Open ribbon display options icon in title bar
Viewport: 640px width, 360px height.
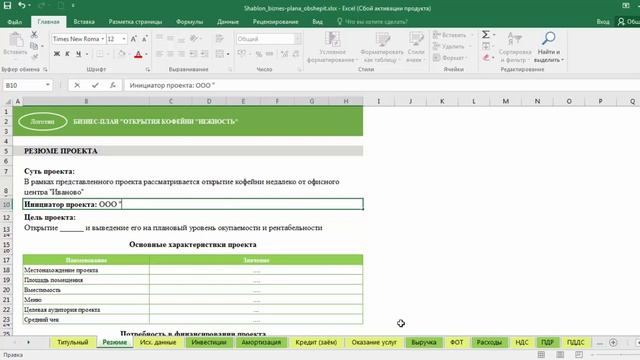pos(626,5)
